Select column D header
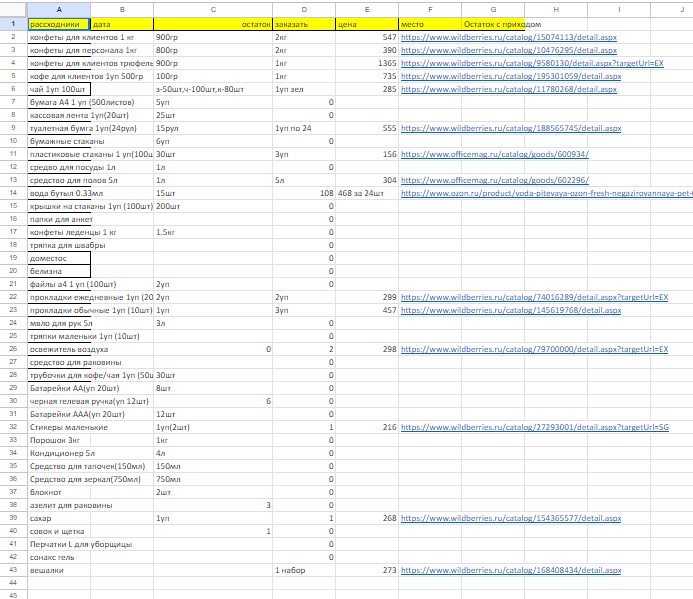The height and width of the screenshot is (599, 693). 303,9
